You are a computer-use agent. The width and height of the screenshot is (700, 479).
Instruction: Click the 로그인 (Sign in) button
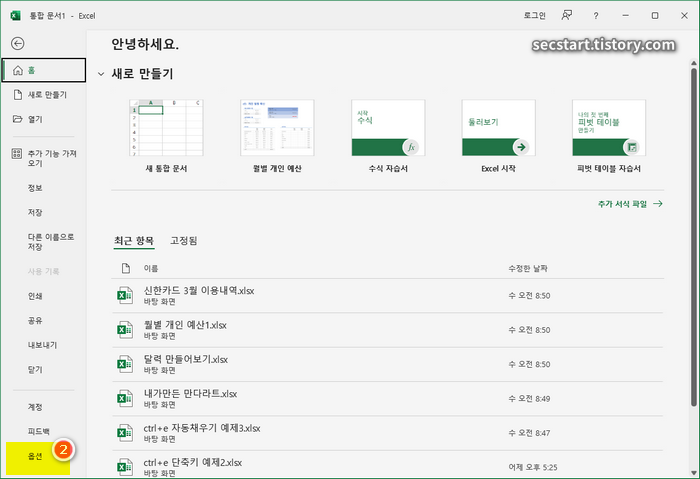click(x=534, y=16)
